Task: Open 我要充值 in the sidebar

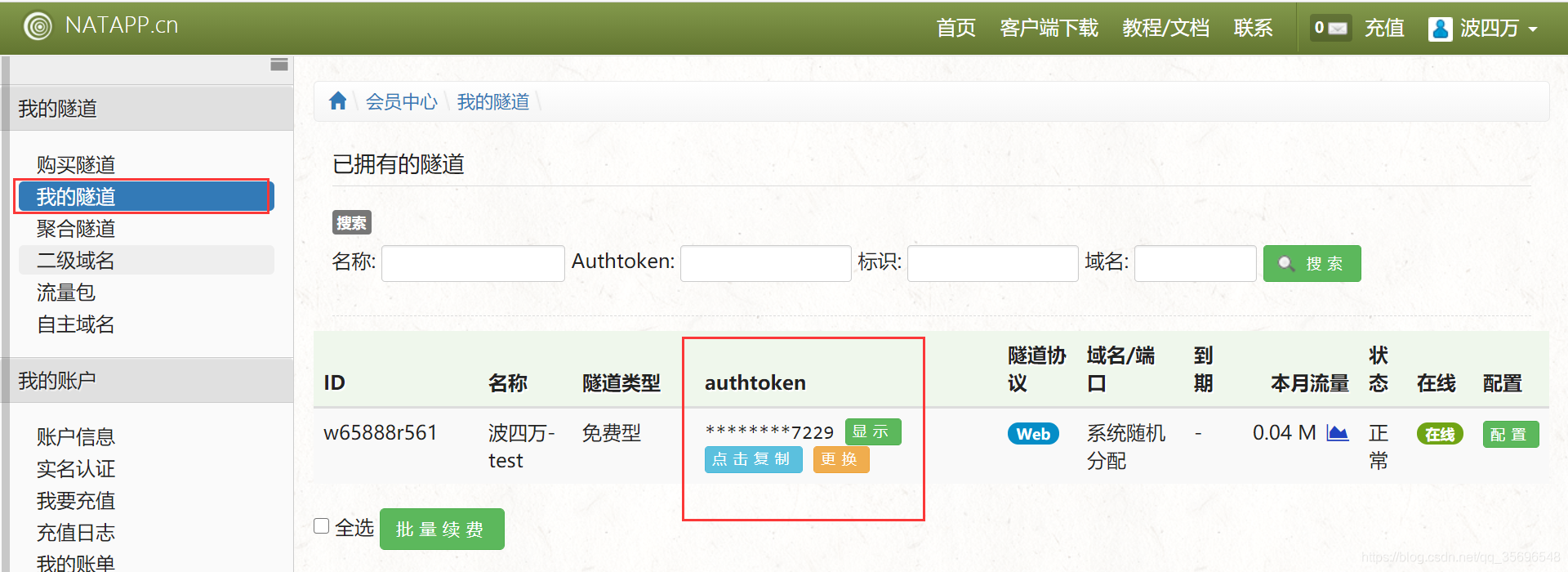Action: coord(76,501)
